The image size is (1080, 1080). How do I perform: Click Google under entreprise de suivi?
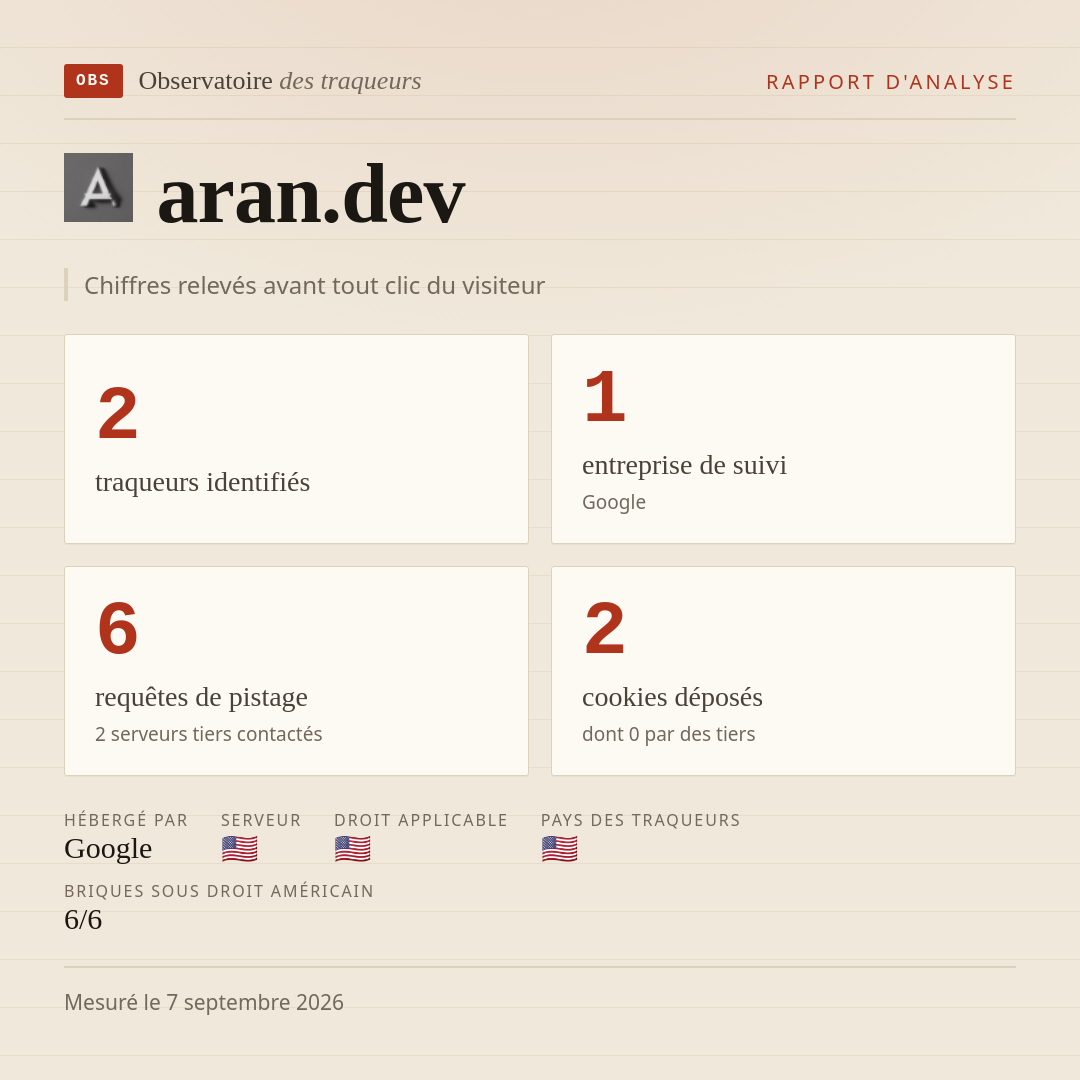point(614,502)
